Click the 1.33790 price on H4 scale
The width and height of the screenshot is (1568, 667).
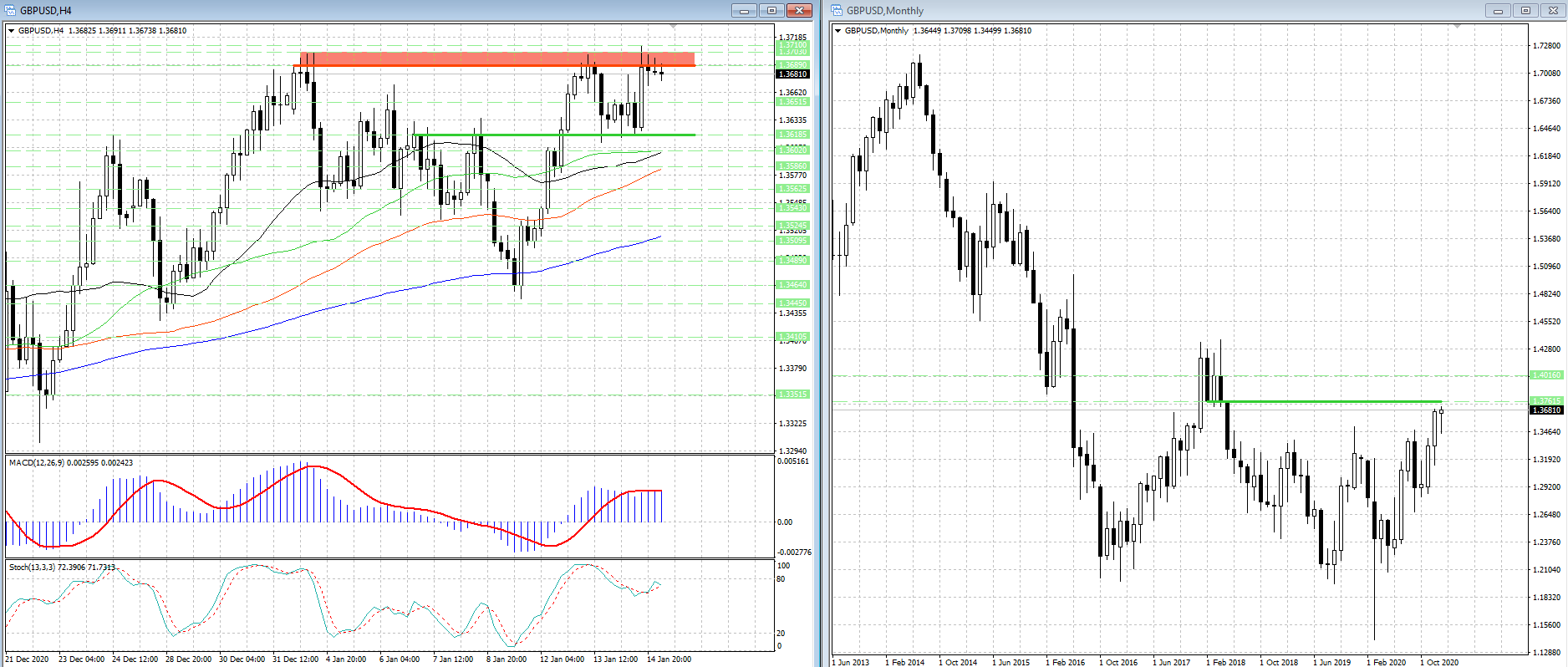point(793,369)
